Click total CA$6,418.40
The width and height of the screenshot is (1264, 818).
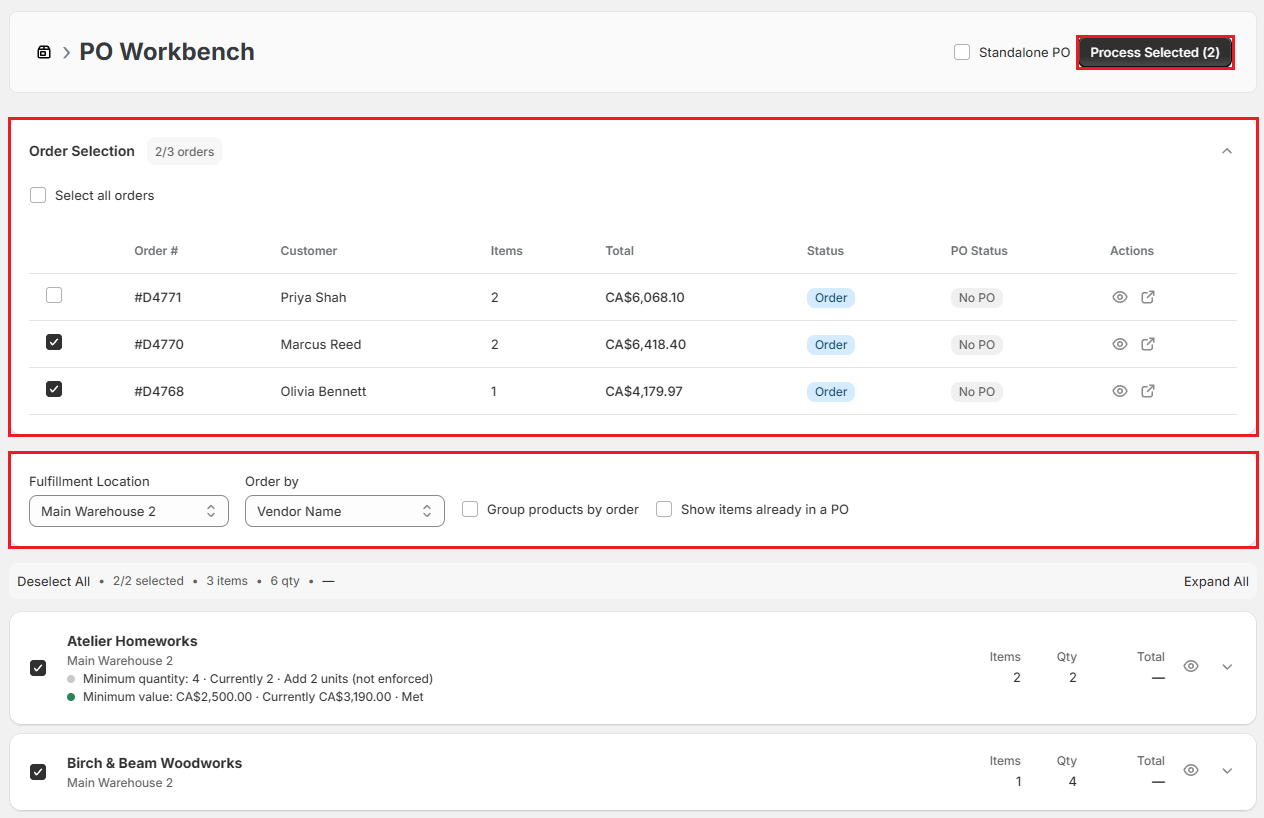(x=646, y=344)
